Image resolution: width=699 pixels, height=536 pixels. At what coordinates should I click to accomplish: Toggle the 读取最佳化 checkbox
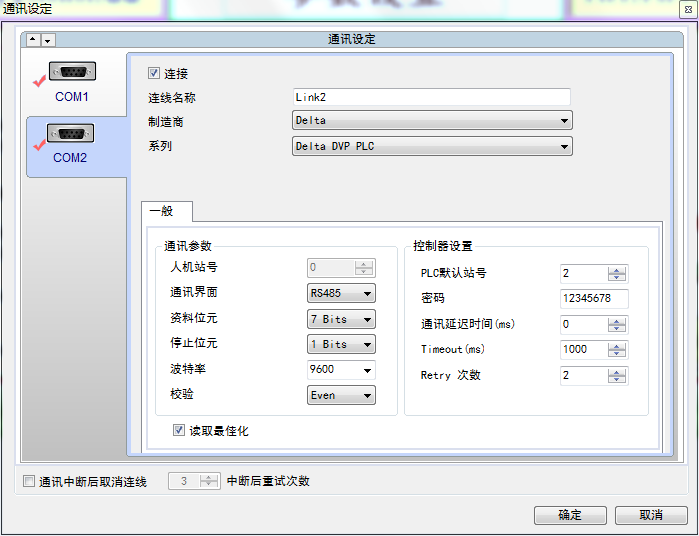point(179,431)
